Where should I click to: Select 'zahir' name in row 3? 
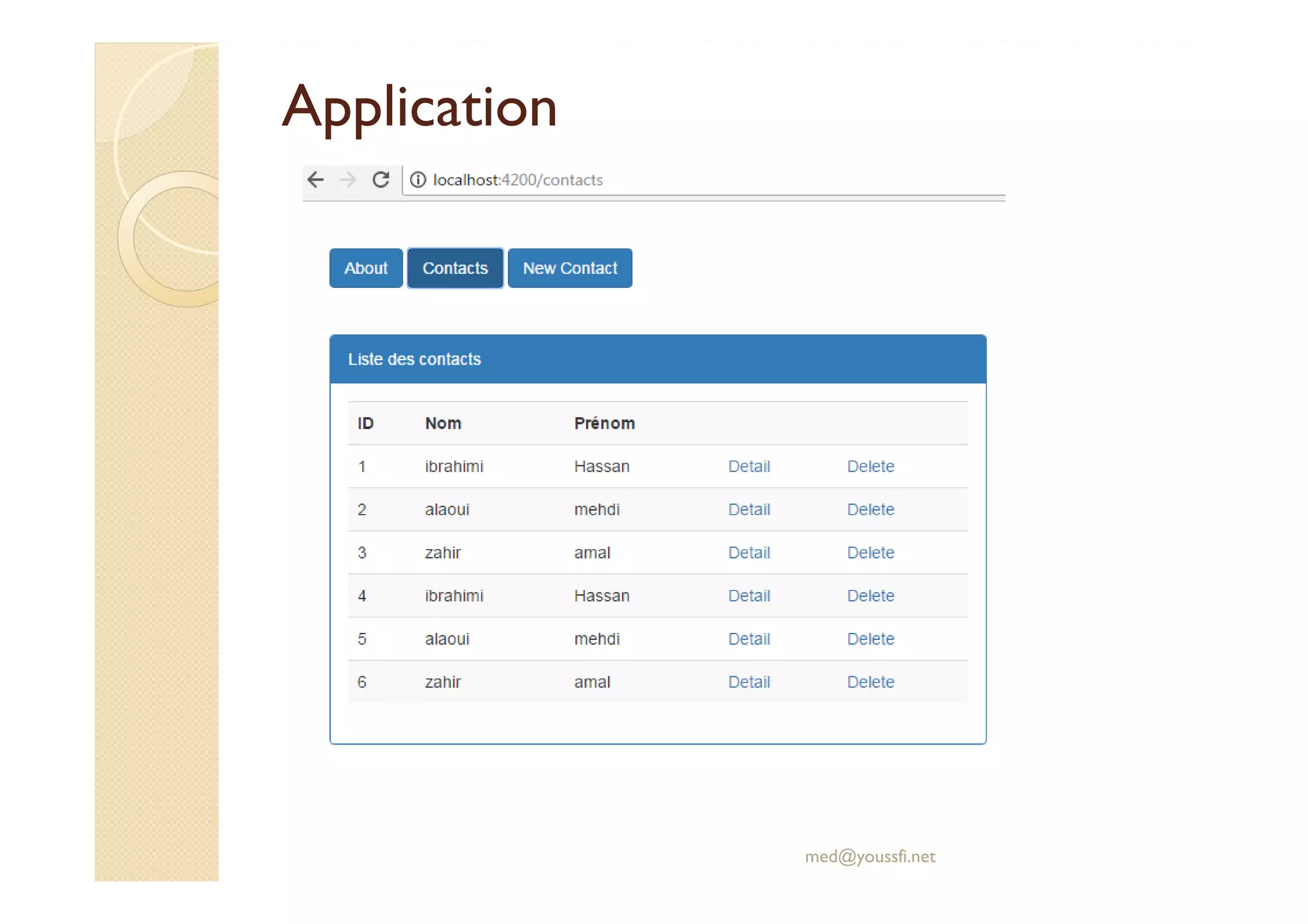443,552
